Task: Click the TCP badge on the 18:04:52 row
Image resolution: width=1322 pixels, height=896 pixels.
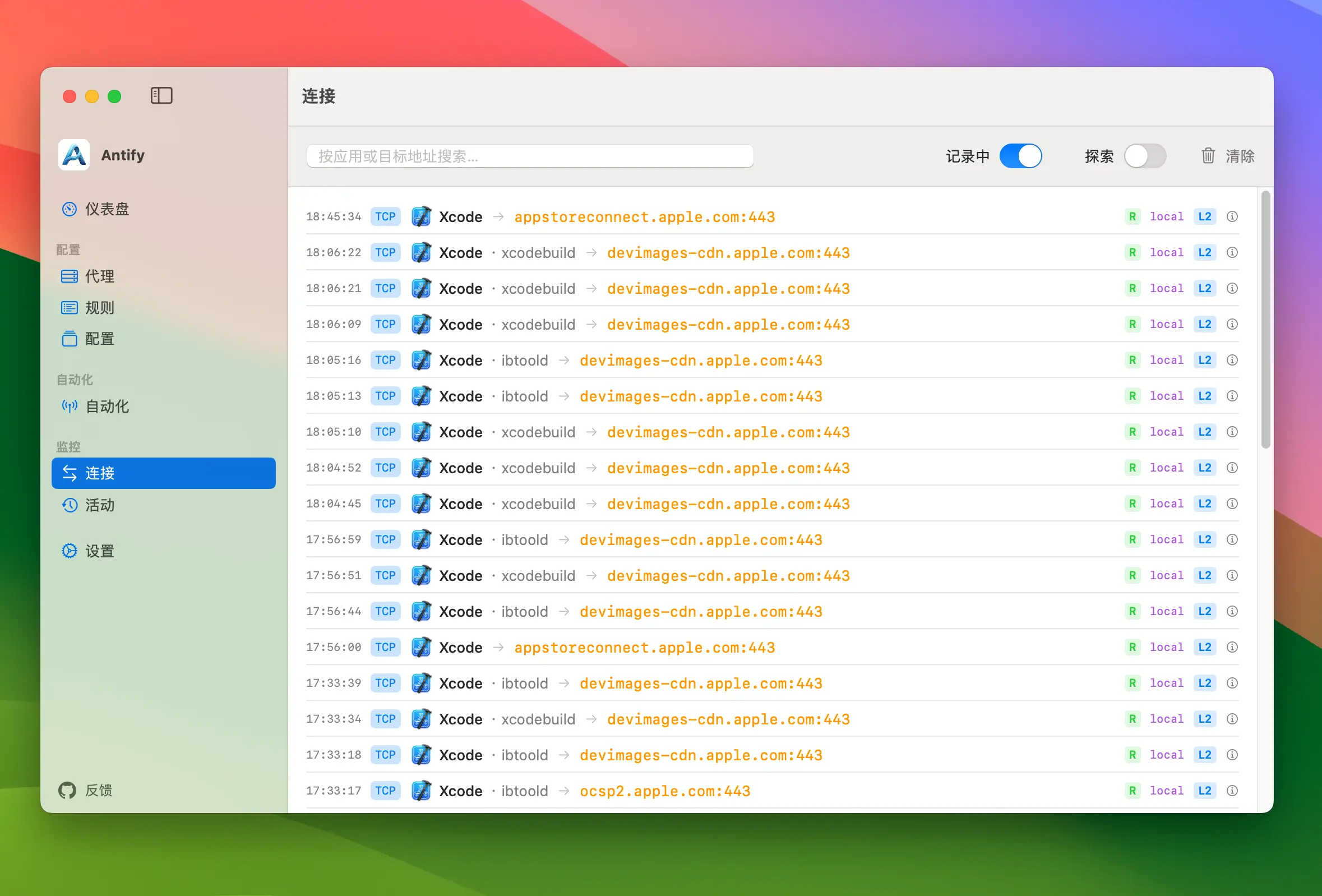Action: click(x=385, y=468)
